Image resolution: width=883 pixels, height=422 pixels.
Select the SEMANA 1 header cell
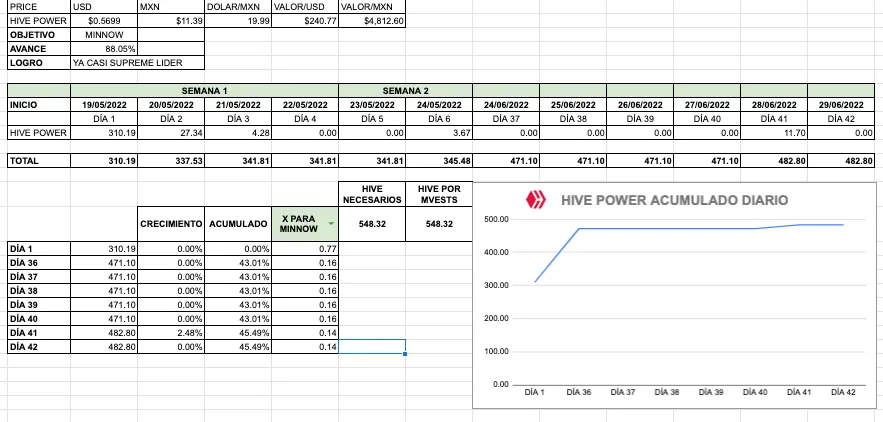[204, 91]
